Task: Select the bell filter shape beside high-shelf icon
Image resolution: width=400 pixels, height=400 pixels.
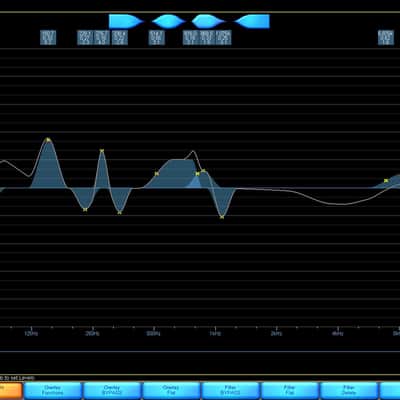Action: pos(208,21)
